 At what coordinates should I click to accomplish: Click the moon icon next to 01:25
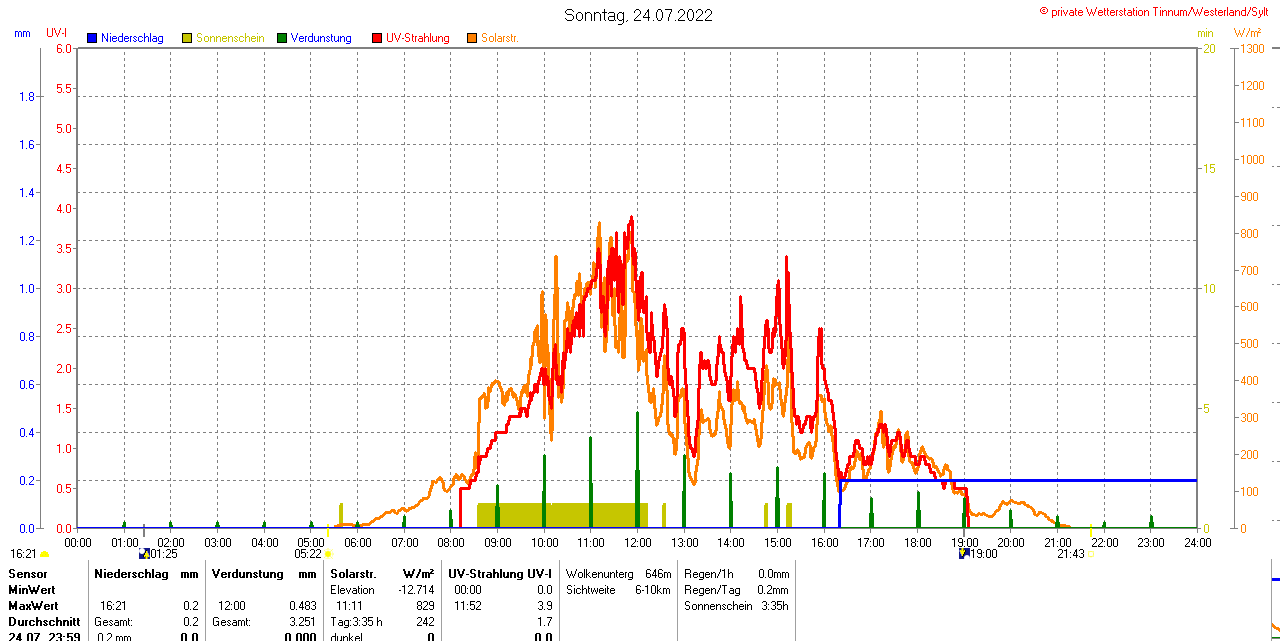(144, 553)
